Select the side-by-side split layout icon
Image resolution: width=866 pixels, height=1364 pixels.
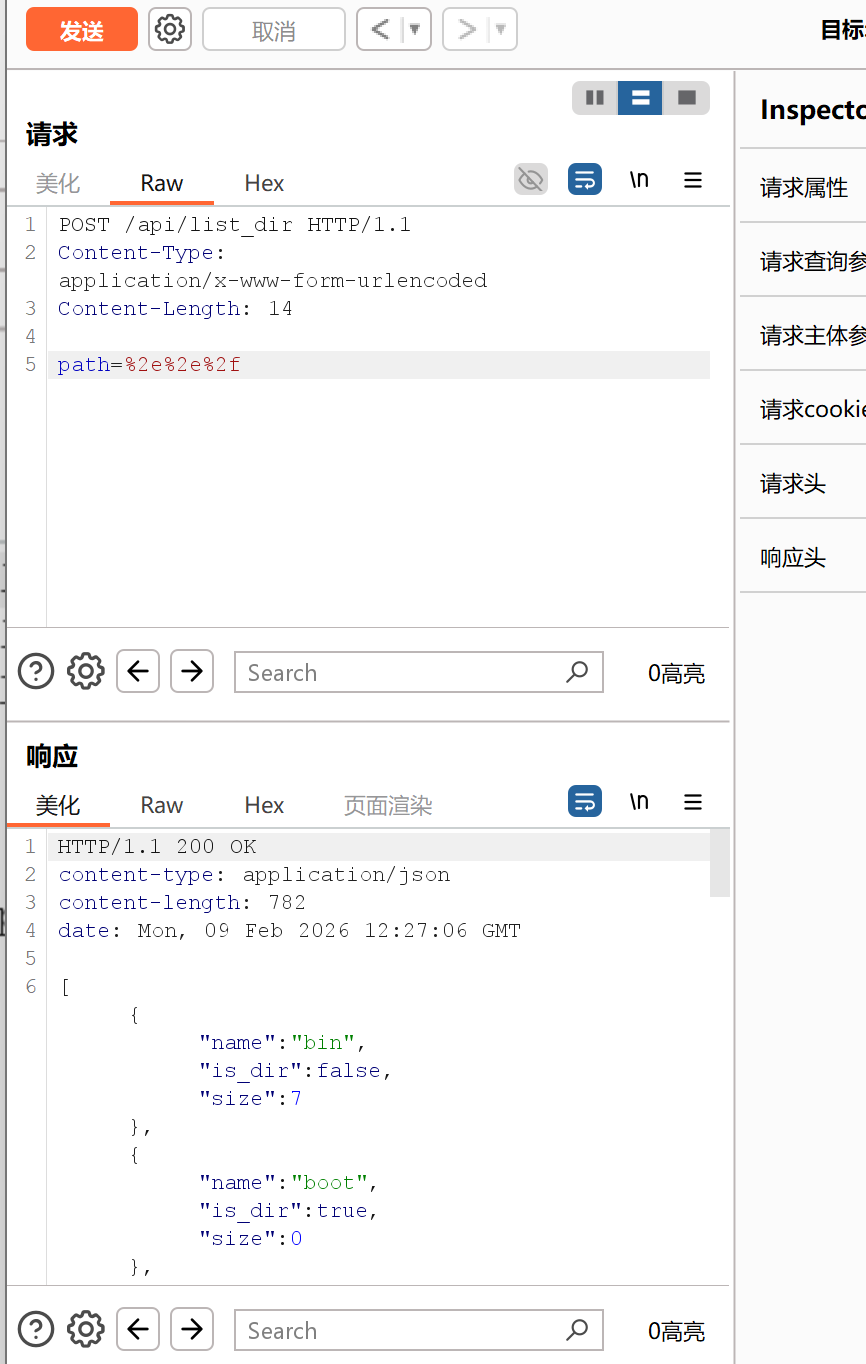click(595, 98)
